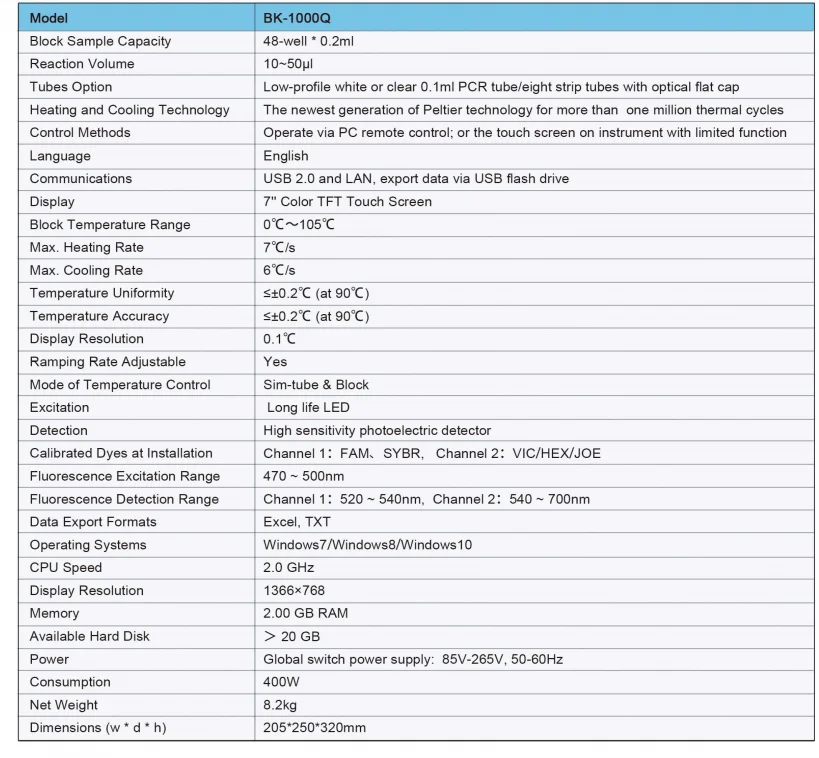Click the BK-1000Q model value
819x758 pixels.
(x=292, y=18)
